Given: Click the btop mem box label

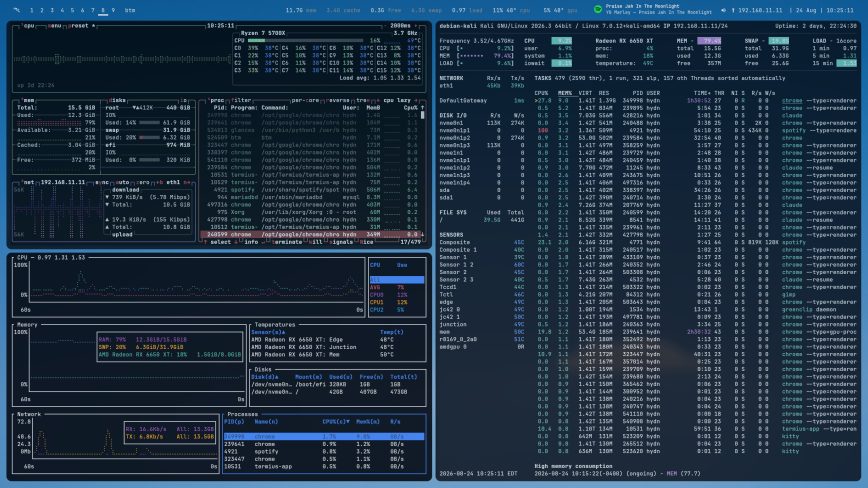Looking at the screenshot, I should click(x=29, y=100).
